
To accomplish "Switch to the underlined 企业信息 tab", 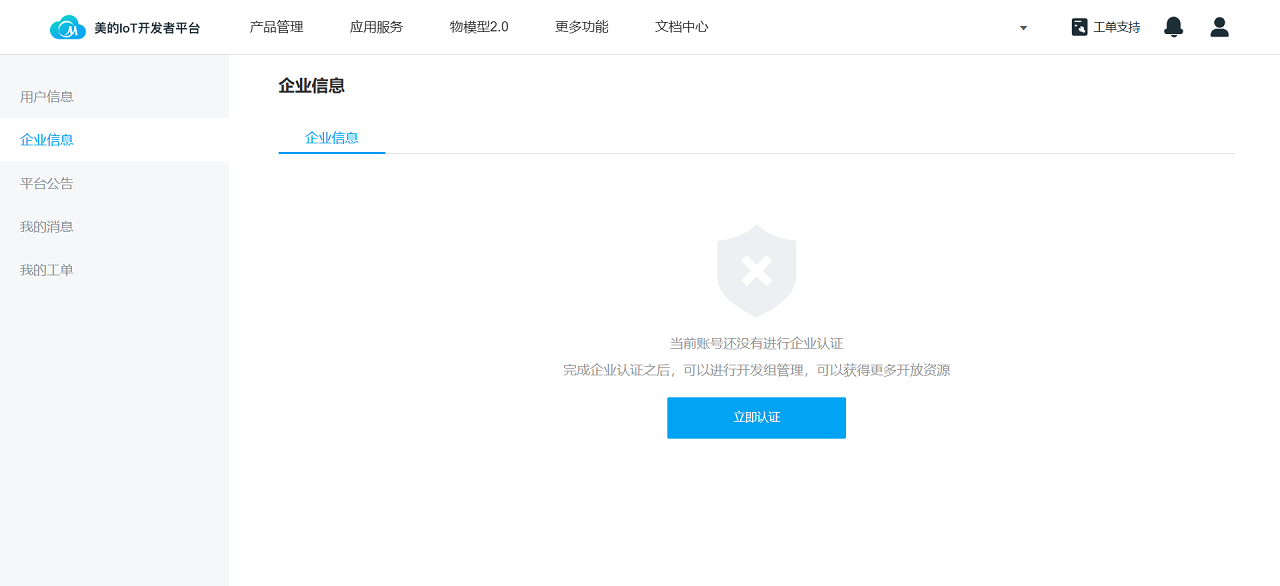I will click(331, 138).
